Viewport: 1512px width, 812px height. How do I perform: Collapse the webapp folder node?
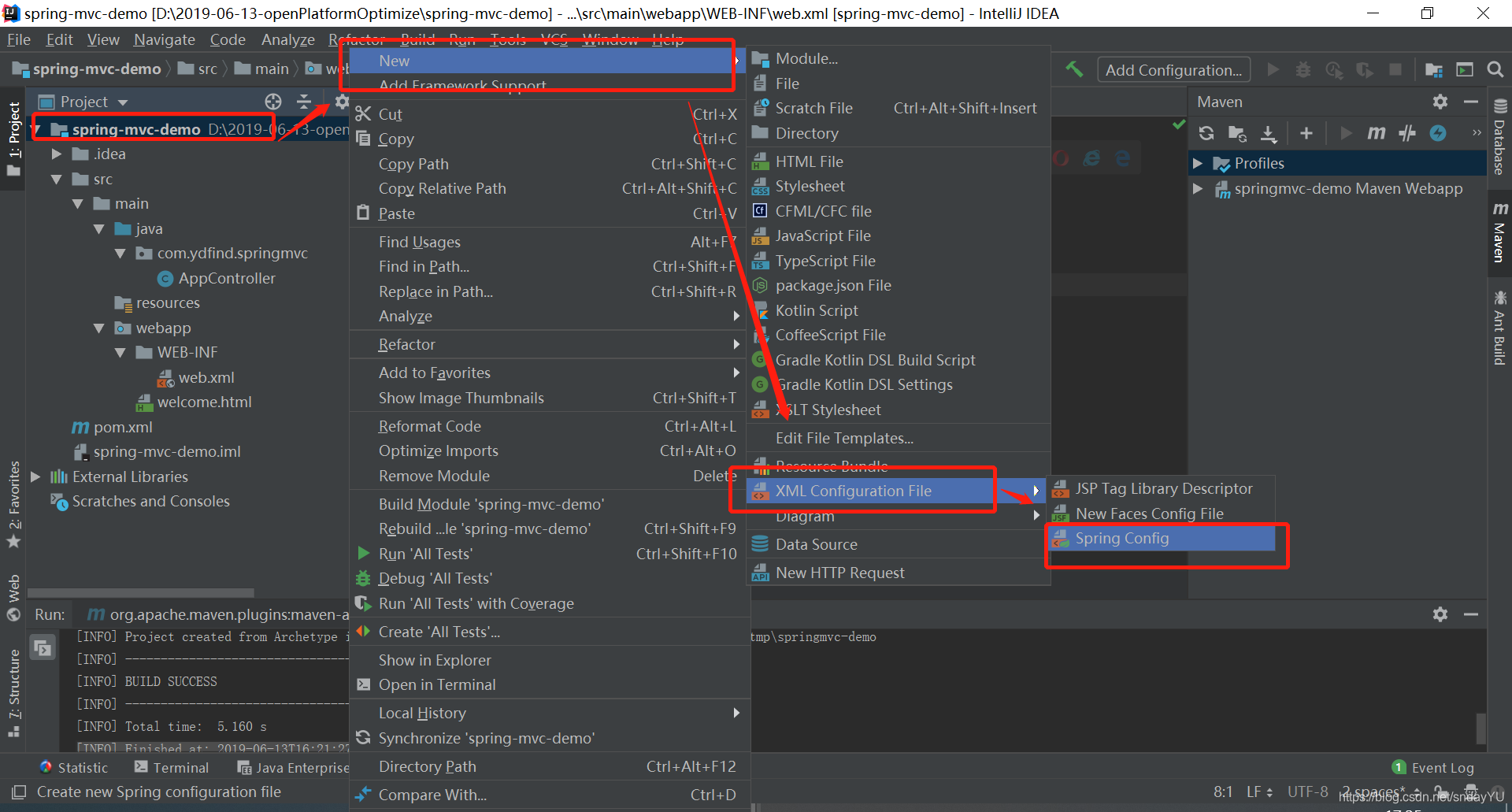click(99, 328)
